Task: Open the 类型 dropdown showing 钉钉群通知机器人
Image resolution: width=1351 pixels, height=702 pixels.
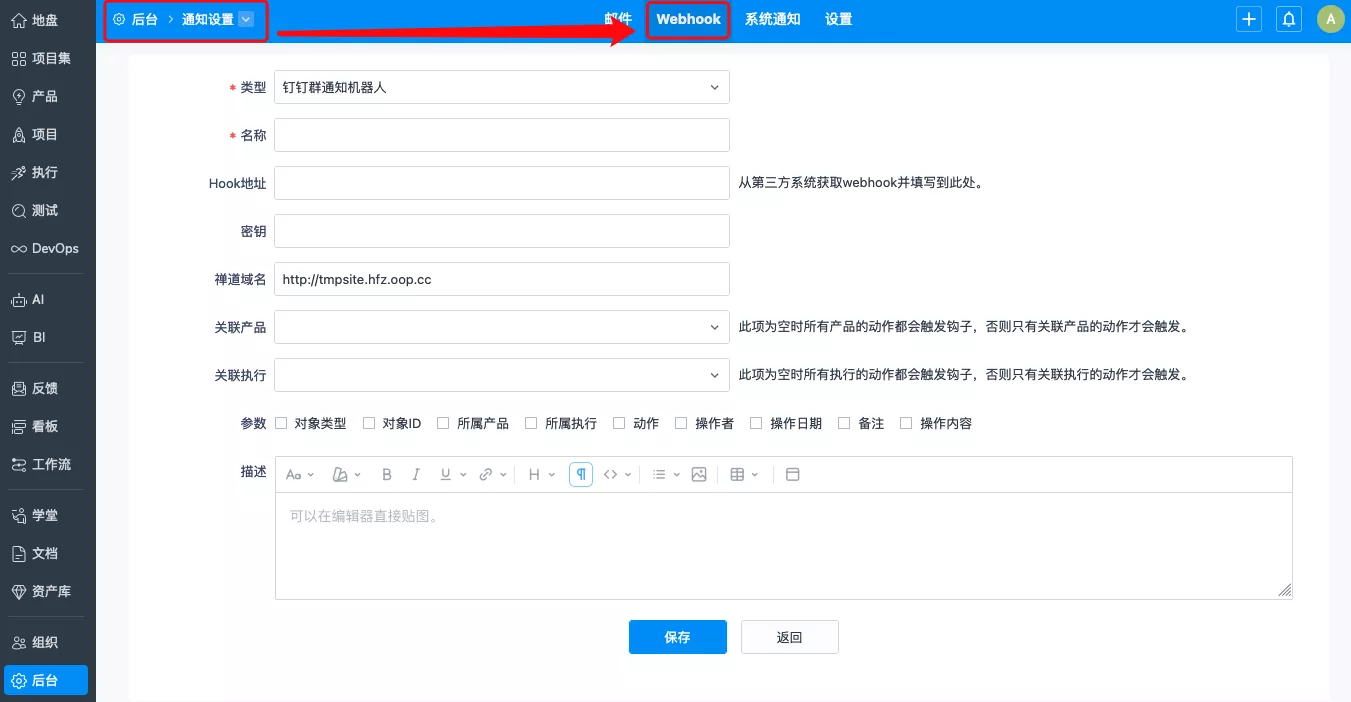Action: pyautogui.click(x=501, y=87)
